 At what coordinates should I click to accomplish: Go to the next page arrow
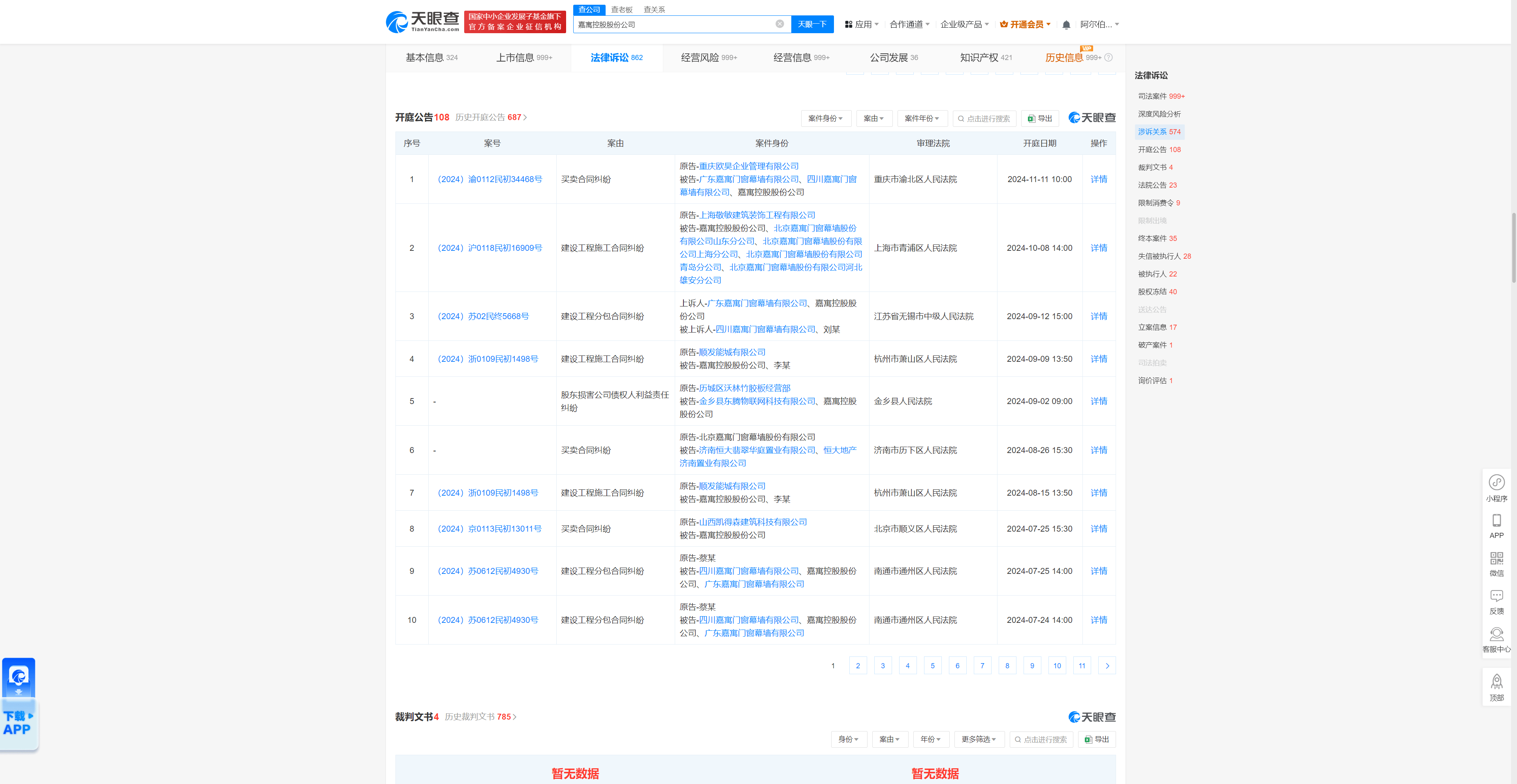[x=1107, y=666]
